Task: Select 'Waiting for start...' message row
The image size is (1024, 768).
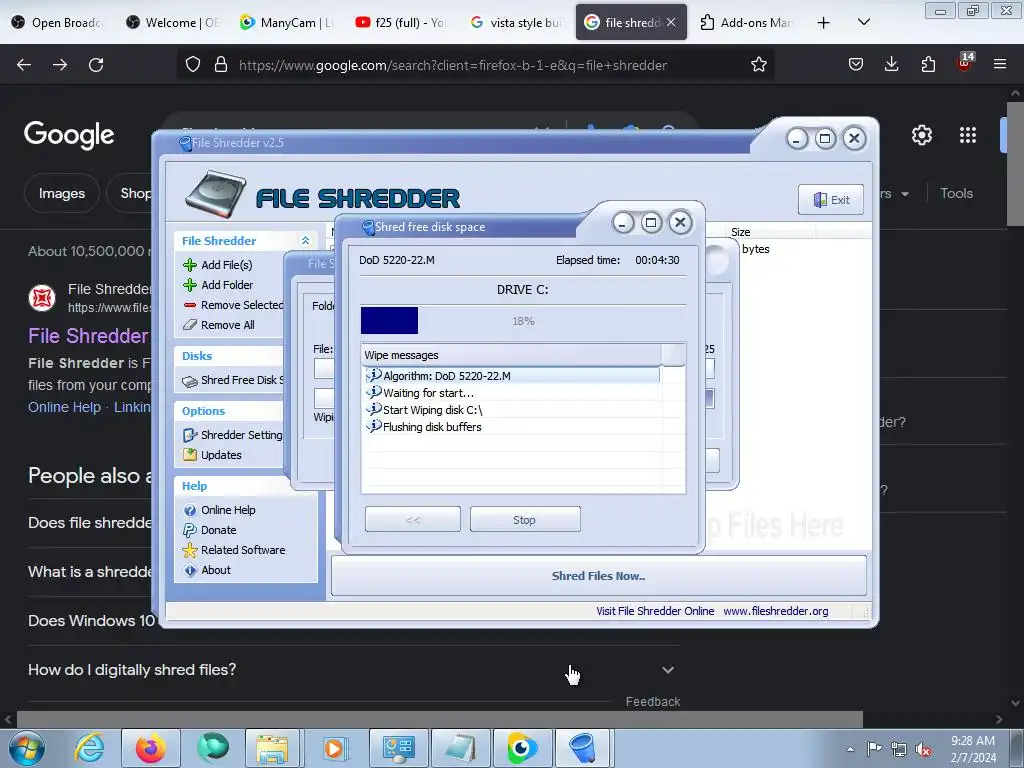Action: (x=511, y=392)
